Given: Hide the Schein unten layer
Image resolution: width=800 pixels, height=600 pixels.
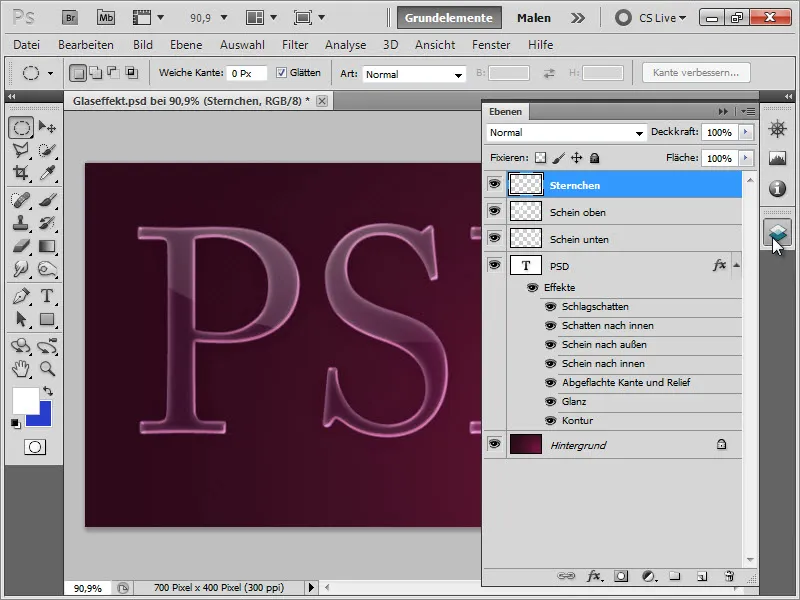Looking at the screenshot, I should pyautogui.click(x=494, y=238).
